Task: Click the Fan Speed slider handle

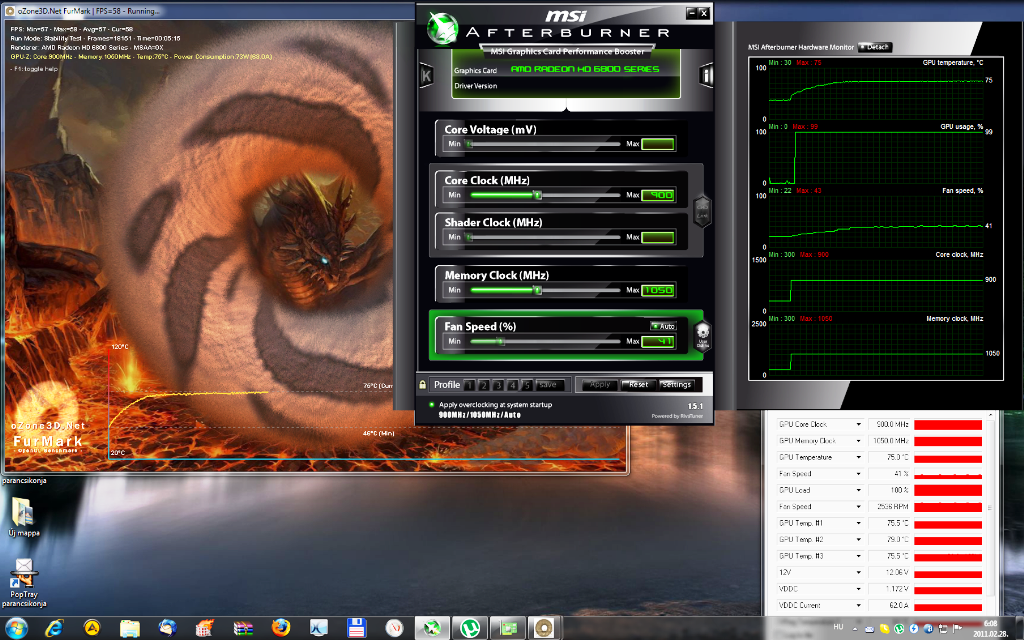Action: (500, 341)
